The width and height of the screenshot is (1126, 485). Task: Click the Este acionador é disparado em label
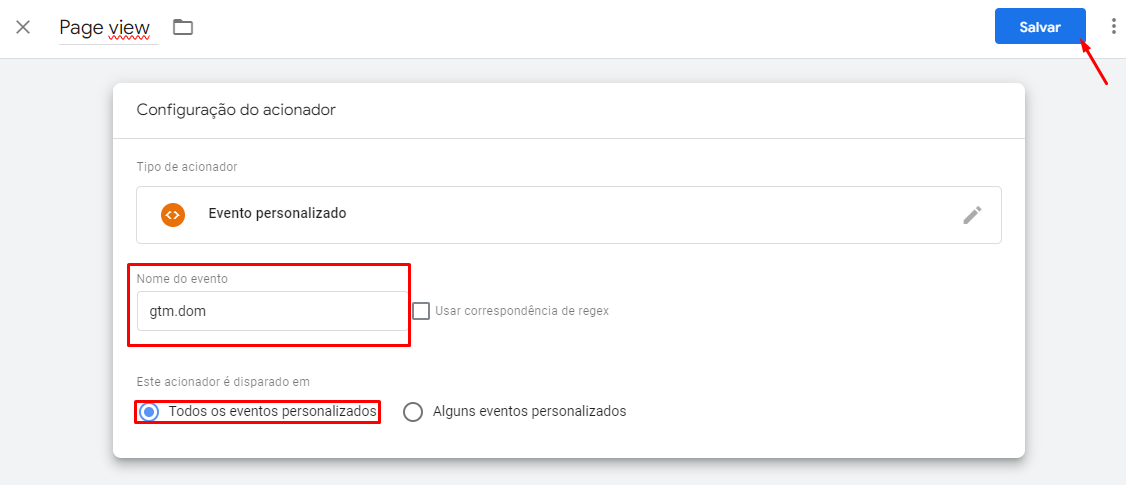223,382
